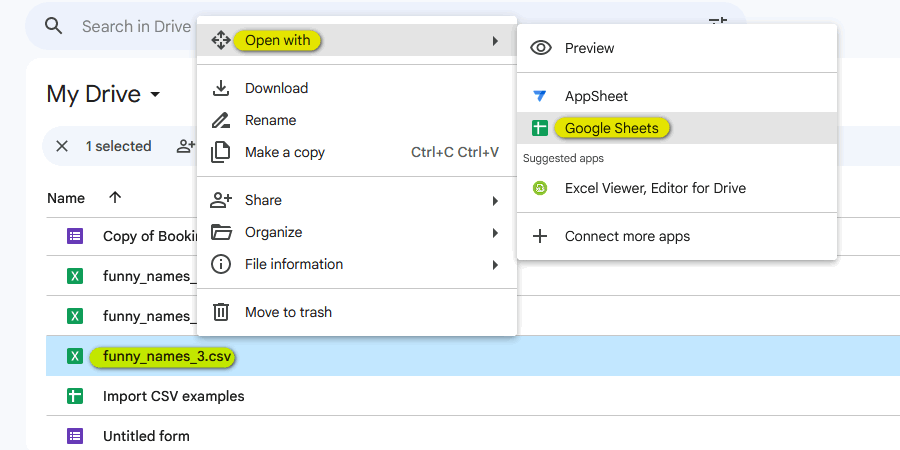
Task: Expand the Share submenu arrow
Action: tap(495, 201)
